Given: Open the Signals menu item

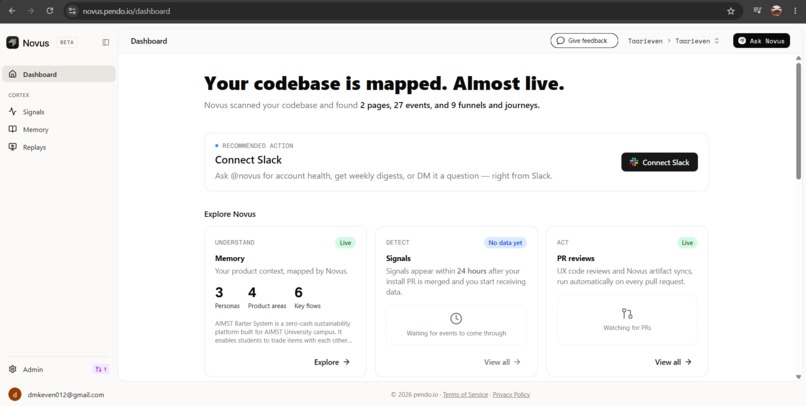Looking at the screenshot, I should [59, 112].
